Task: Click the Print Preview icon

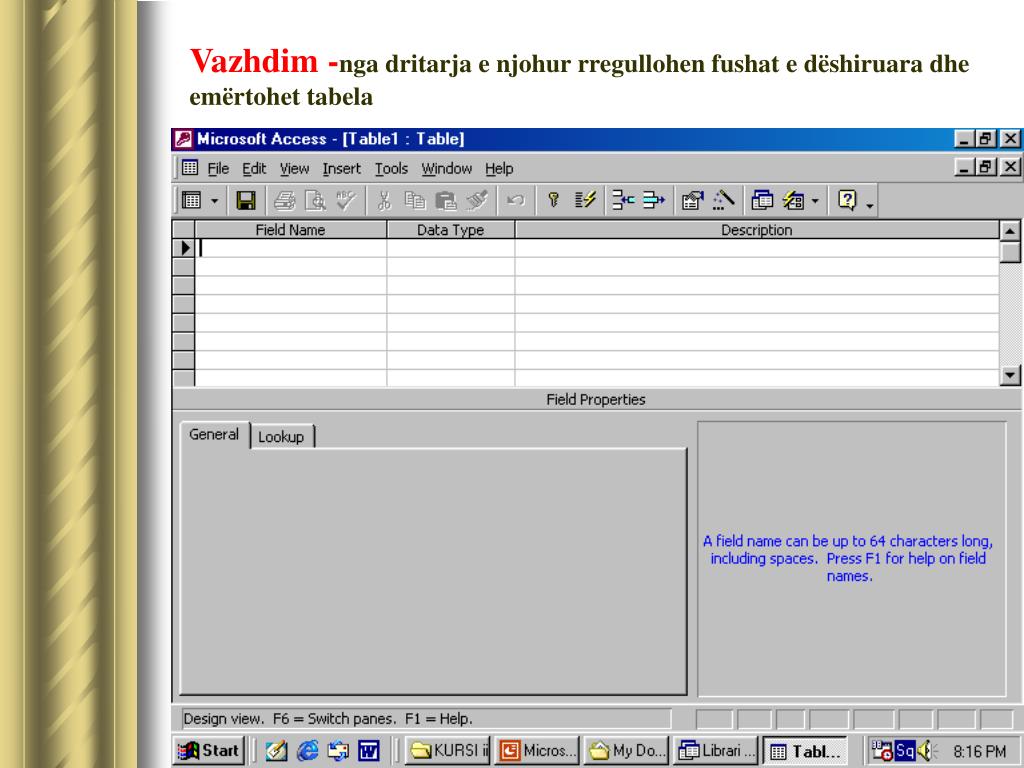Action: tap(315, 200)
